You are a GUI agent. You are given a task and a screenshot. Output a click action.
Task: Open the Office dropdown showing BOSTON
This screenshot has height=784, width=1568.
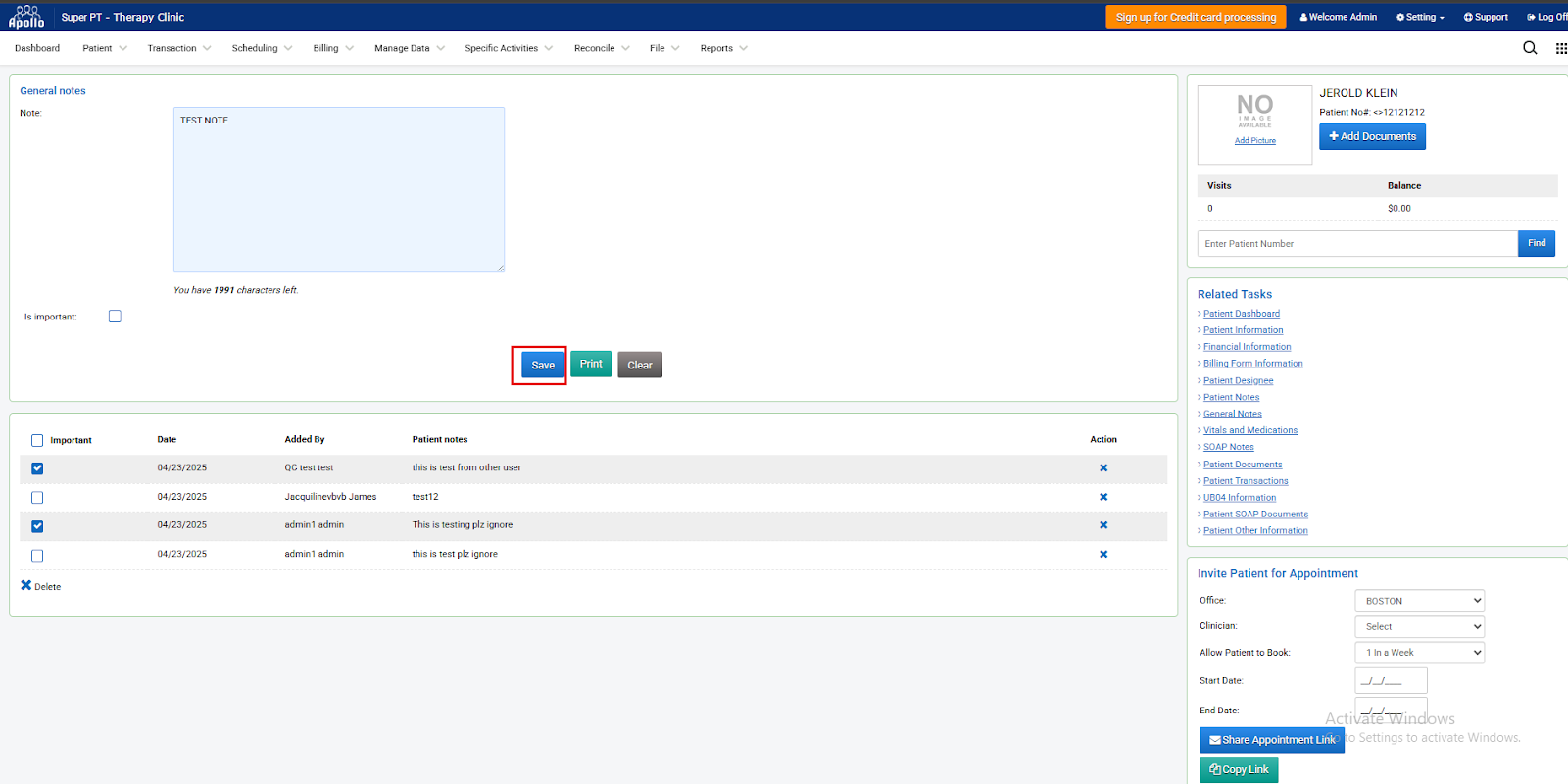coord(1419,601)
